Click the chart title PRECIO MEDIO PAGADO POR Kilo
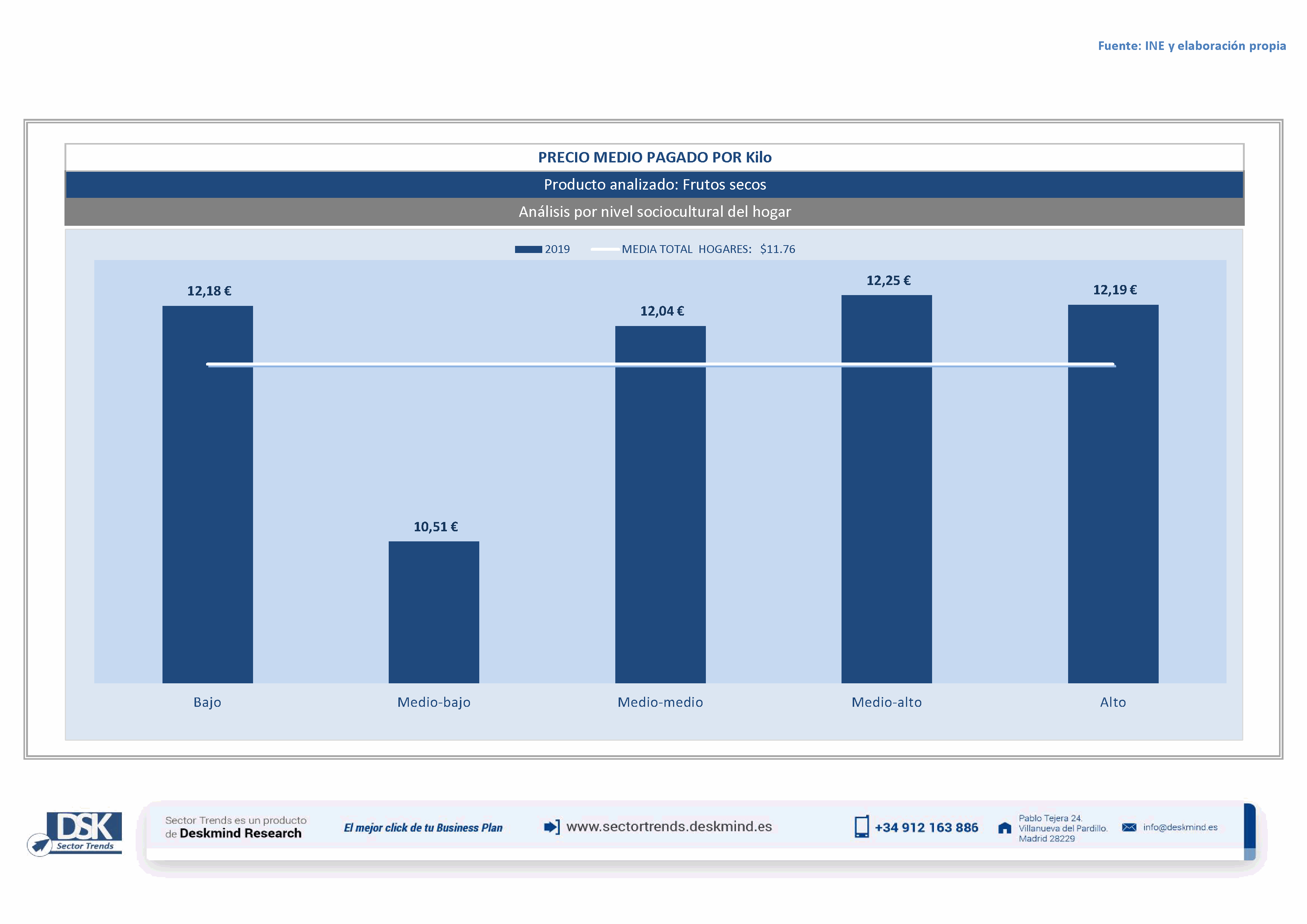Viewport: 1307px width, 924px height. click(x=655, y=158)
